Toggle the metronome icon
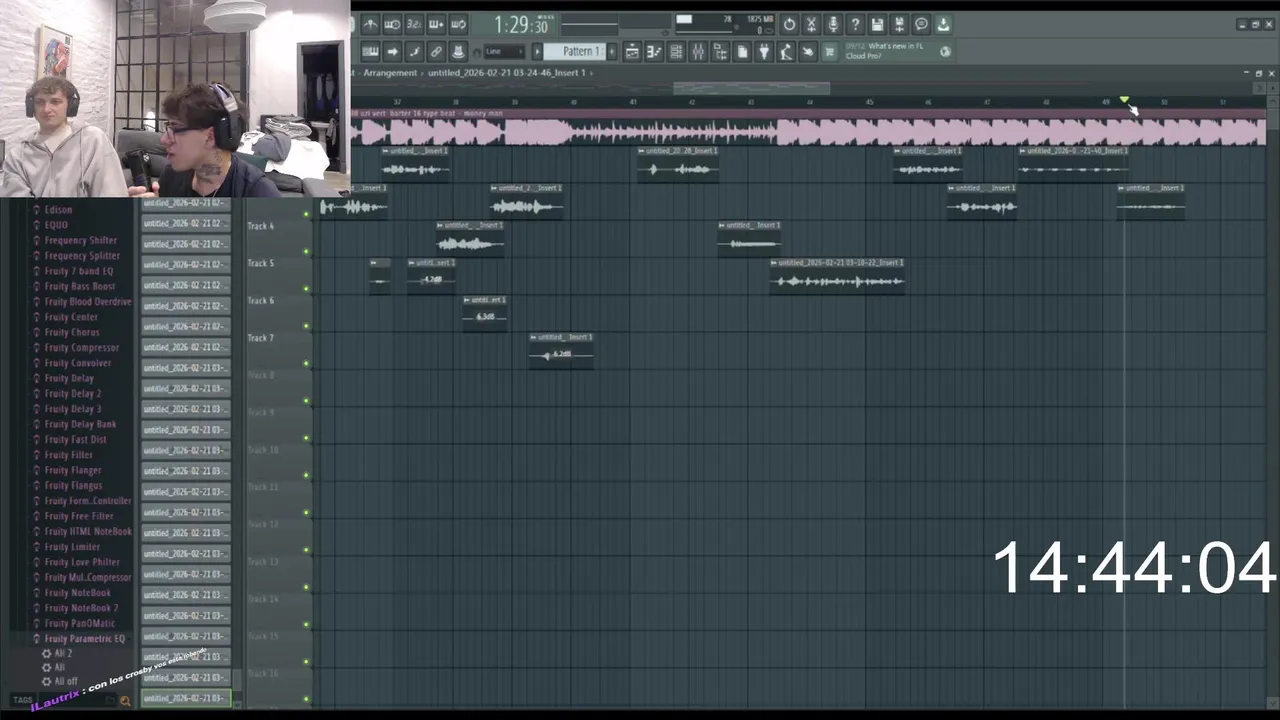Viewport: 1280px width, 720px height. [370, 24]
